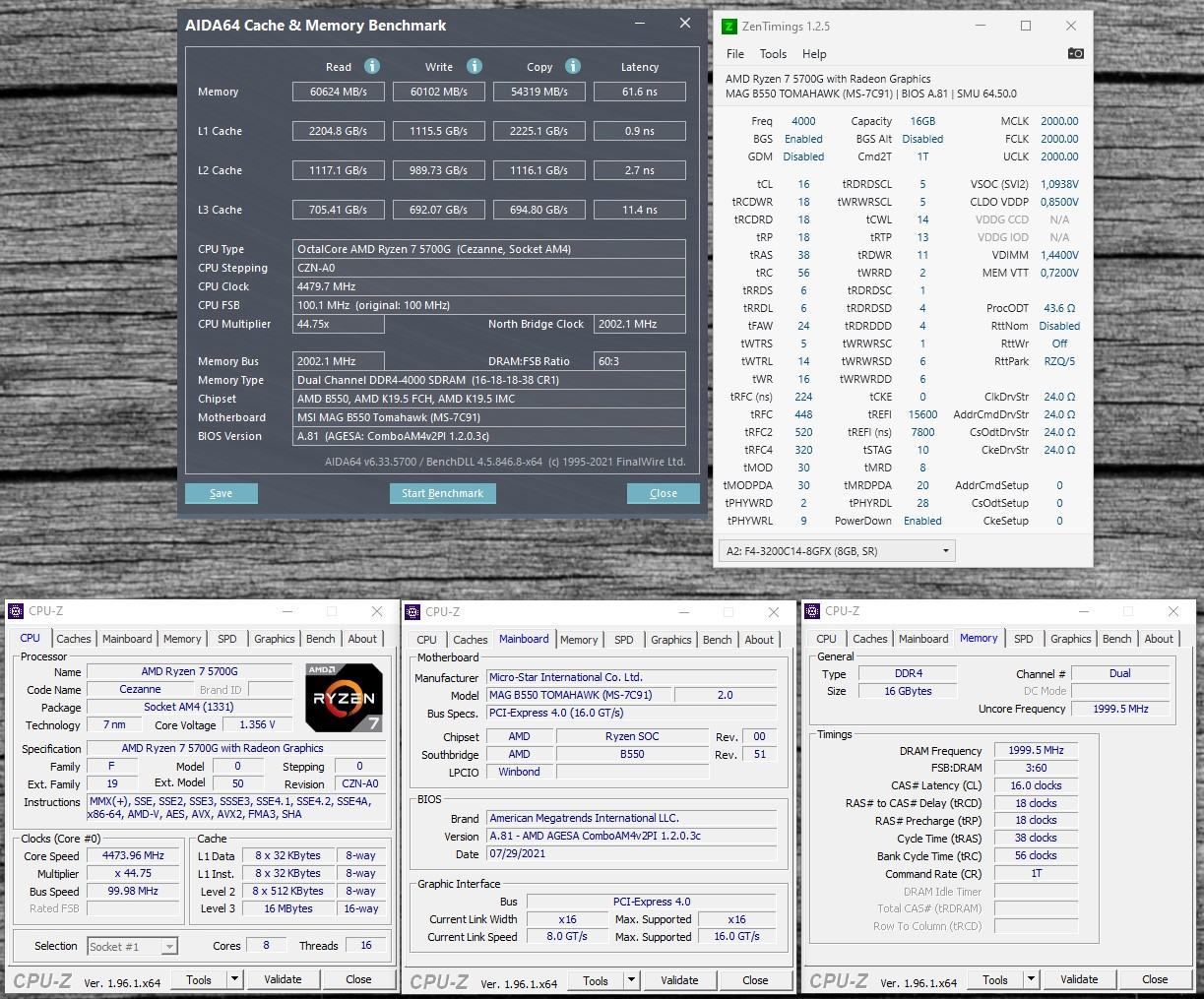Open Graphics tab in middle CPU-Z window
1204x999 pixels.
pyautogui.click(x=671, y=640)
